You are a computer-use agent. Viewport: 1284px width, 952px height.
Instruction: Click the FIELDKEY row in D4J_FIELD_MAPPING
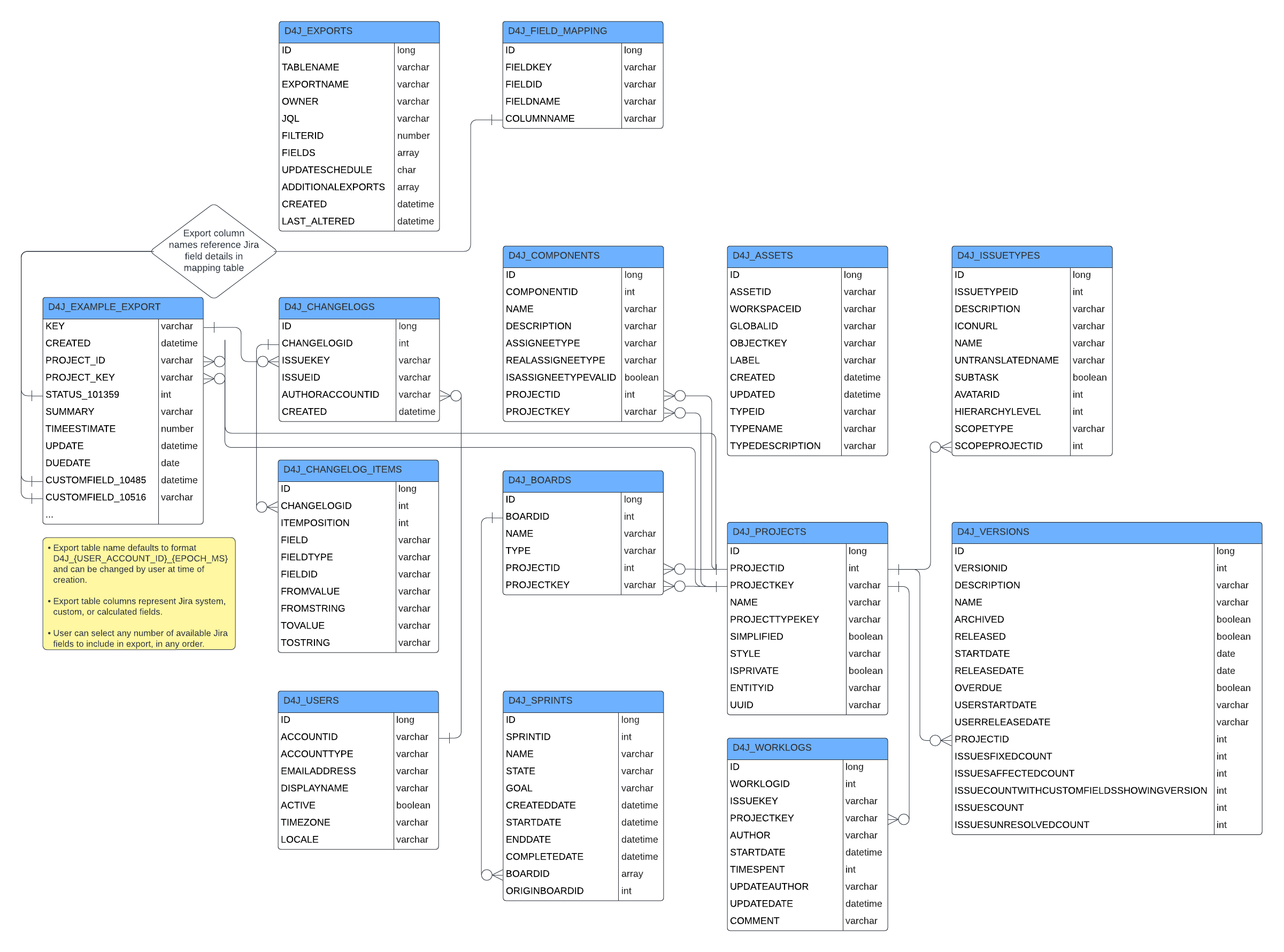582,67
